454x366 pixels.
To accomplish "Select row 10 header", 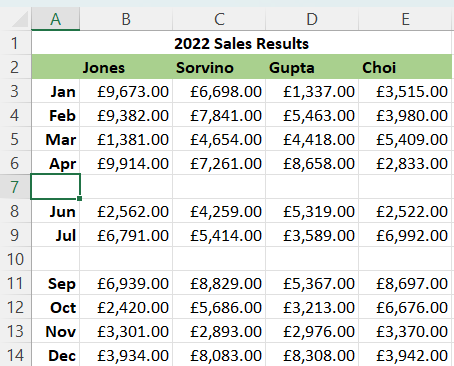I will click(x=15, y=259).
